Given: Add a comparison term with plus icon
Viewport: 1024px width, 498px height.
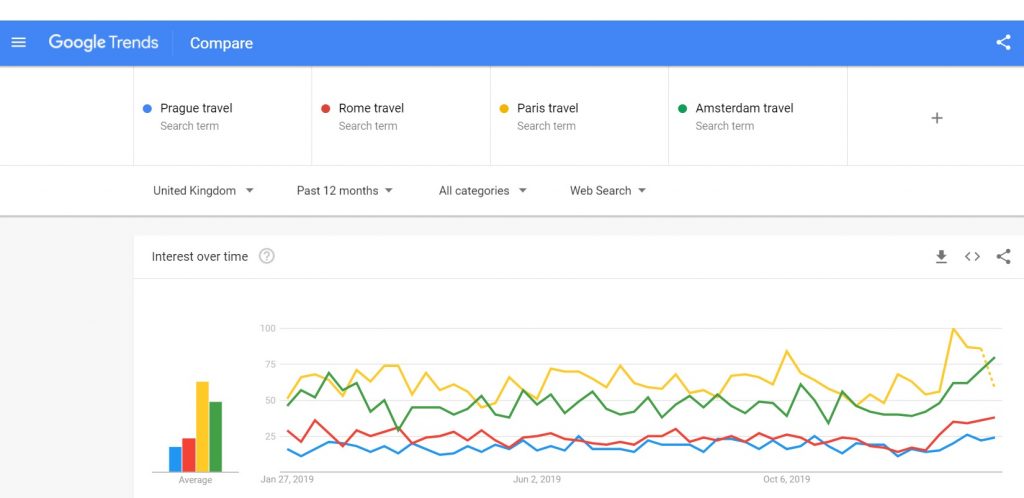Looking at the screenshot, I should [x=936, y=118].
